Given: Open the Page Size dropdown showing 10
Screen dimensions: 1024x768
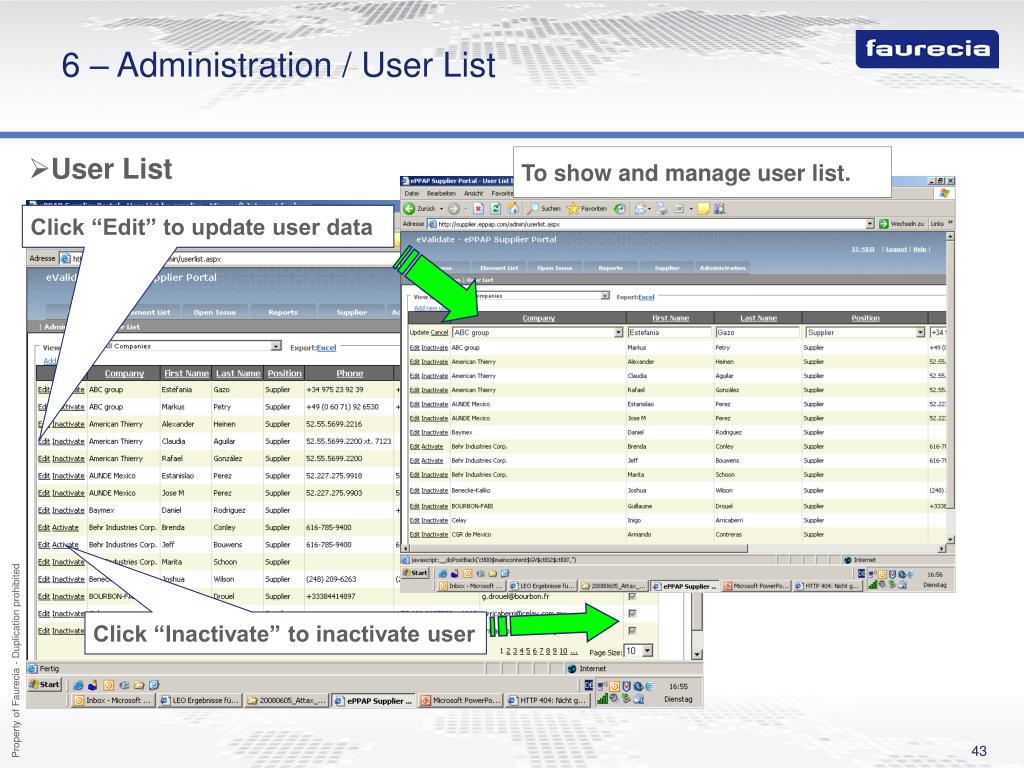Looking at the screenshot, I should 647,650.
